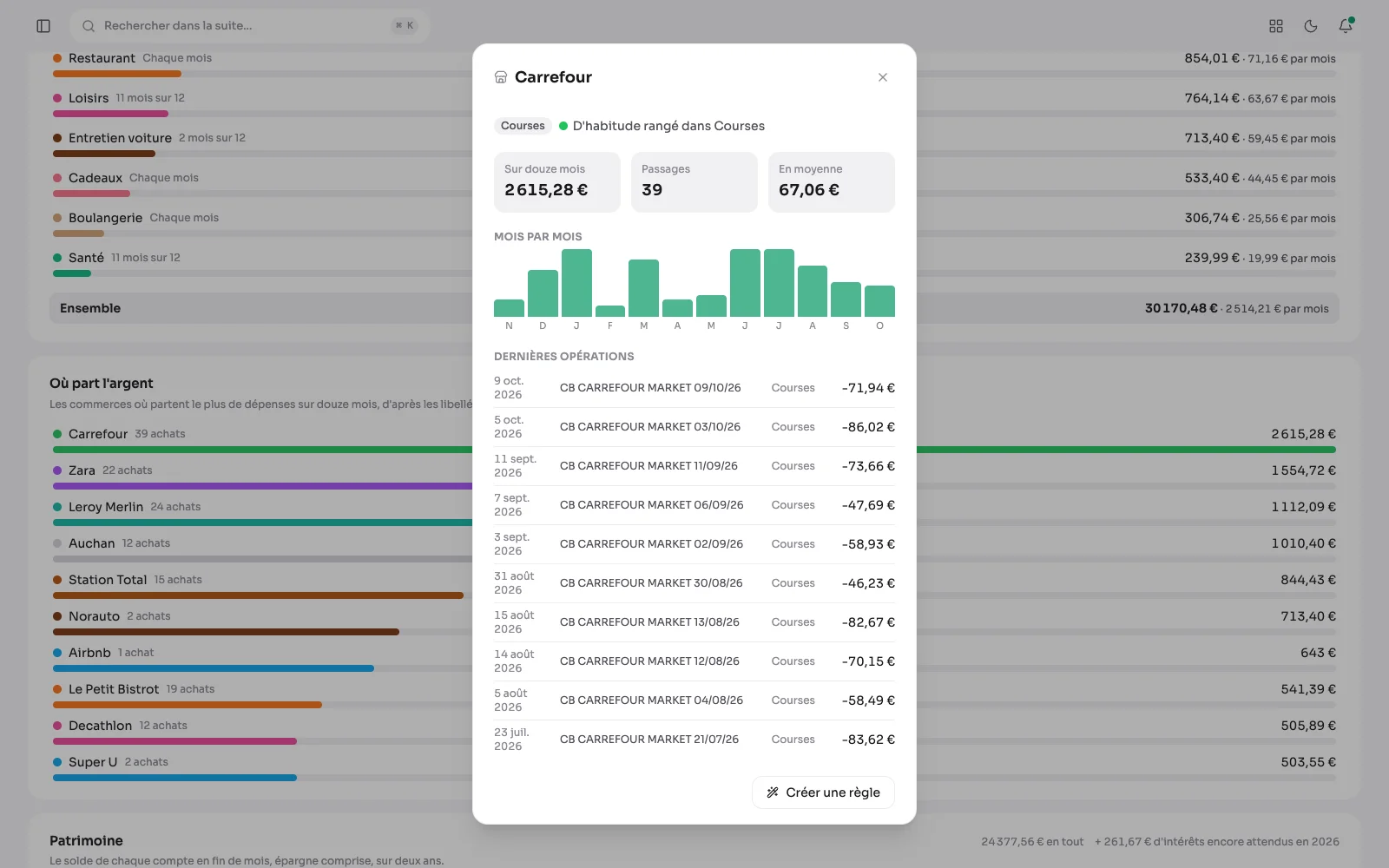Image resolution: width=1389 pixels, height=868 pixels.
Task: Select transaction CB CARREFOUR MARKET 03/10/26
Action: point(694,427)
